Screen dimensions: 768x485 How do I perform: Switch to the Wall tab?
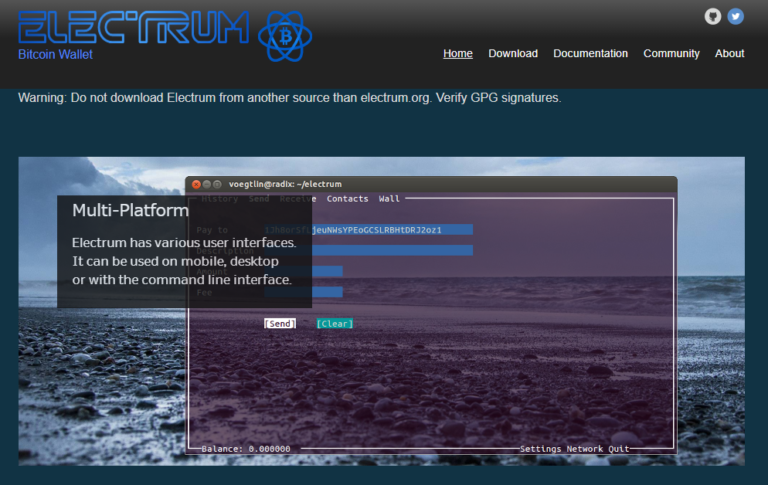coord(389,199)
